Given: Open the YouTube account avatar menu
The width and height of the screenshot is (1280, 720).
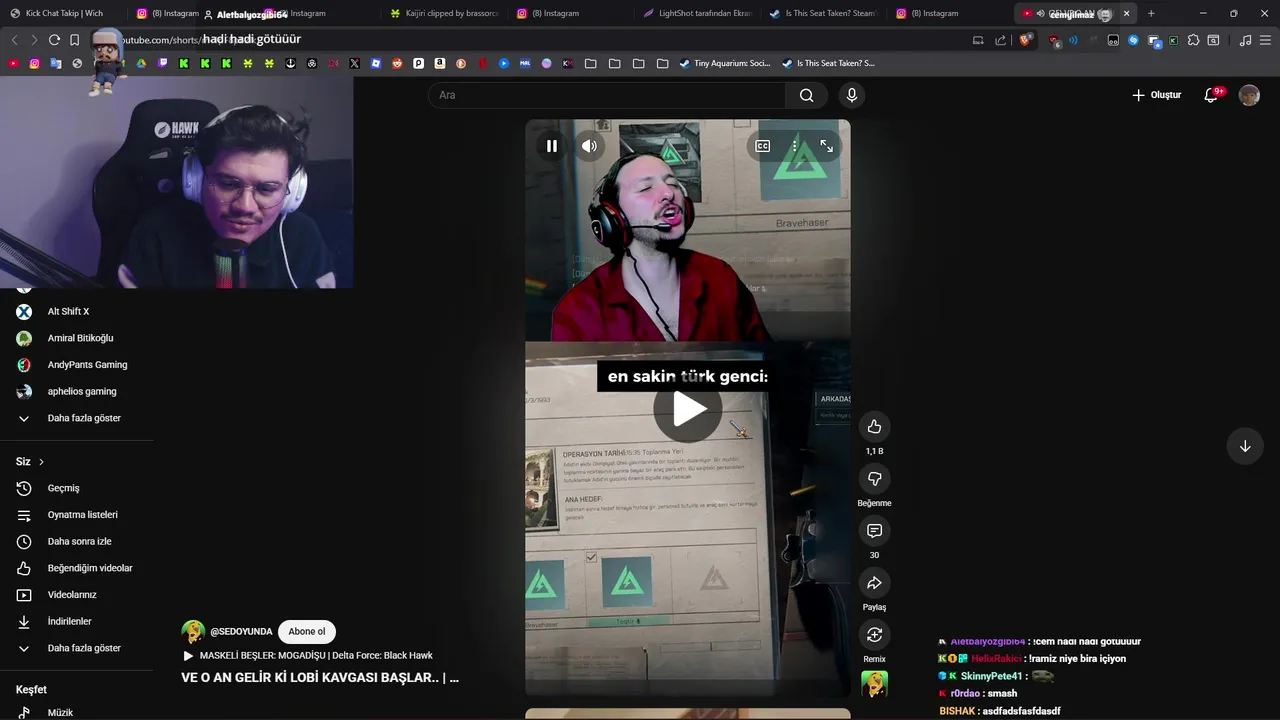Looking at the screenshot, I should 1249,95.
